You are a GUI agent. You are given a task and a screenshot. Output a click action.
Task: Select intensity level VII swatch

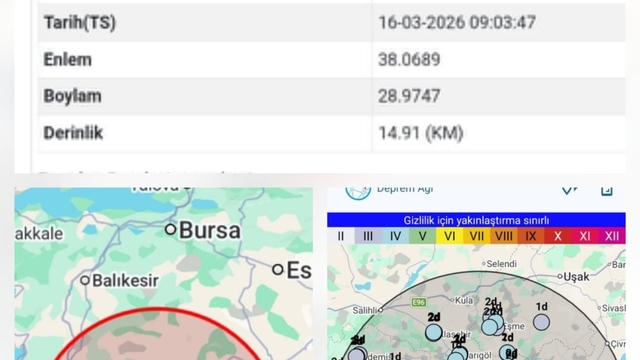476,236
